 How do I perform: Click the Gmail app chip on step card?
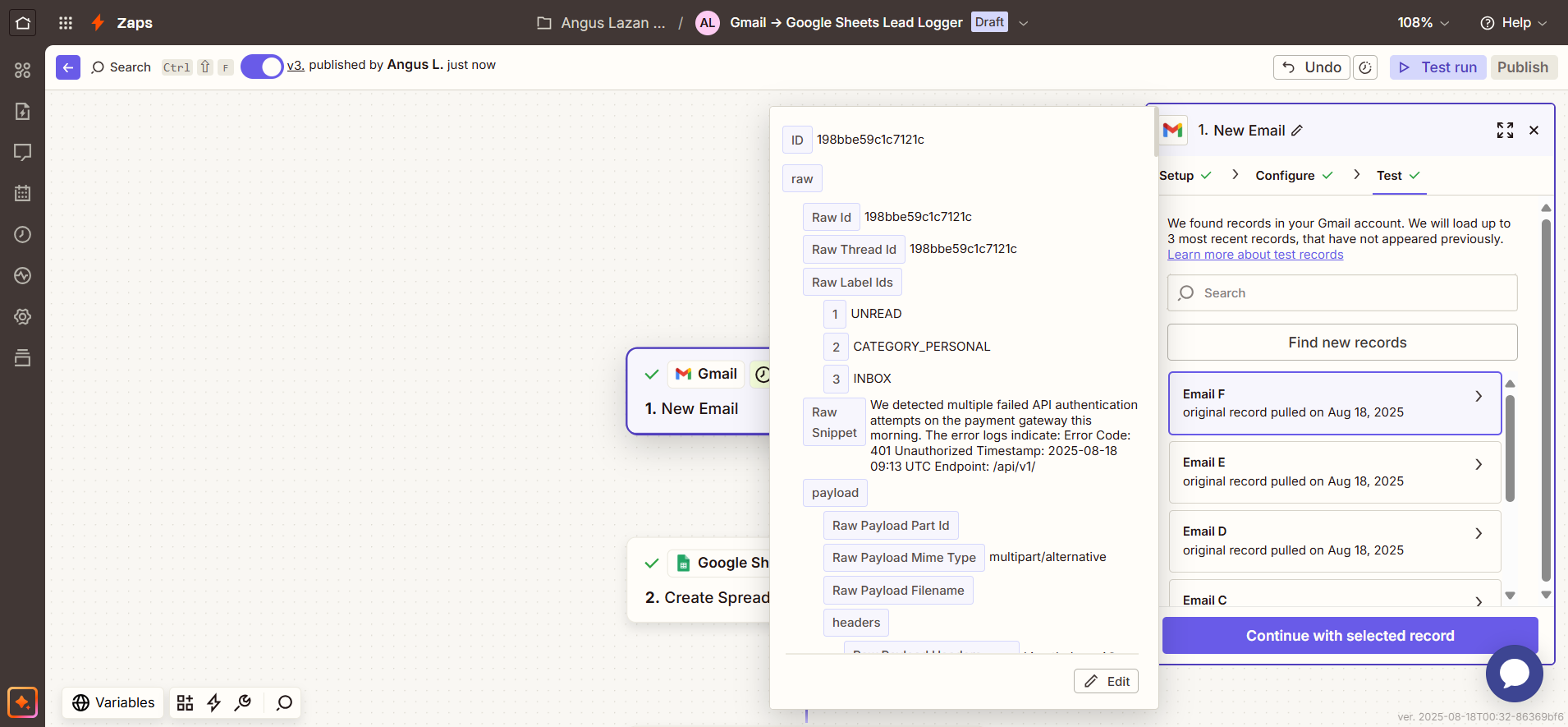click(x=706, y=375)
